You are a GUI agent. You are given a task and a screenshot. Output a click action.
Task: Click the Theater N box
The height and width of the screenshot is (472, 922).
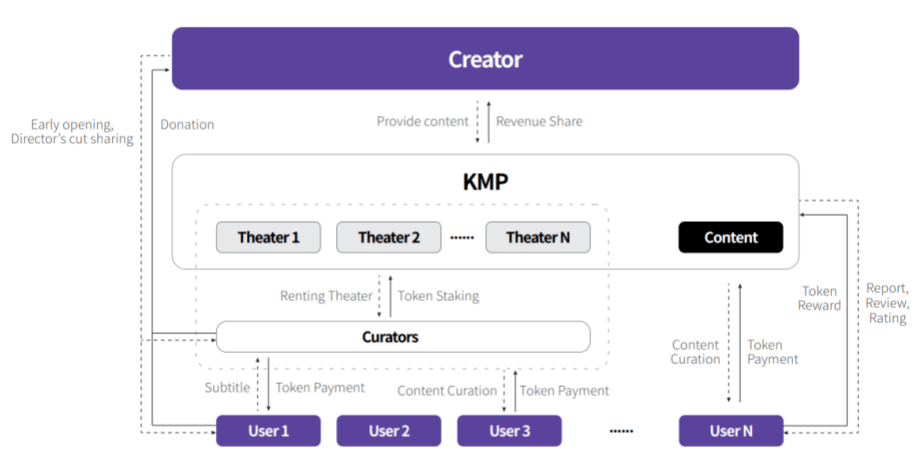538,237
